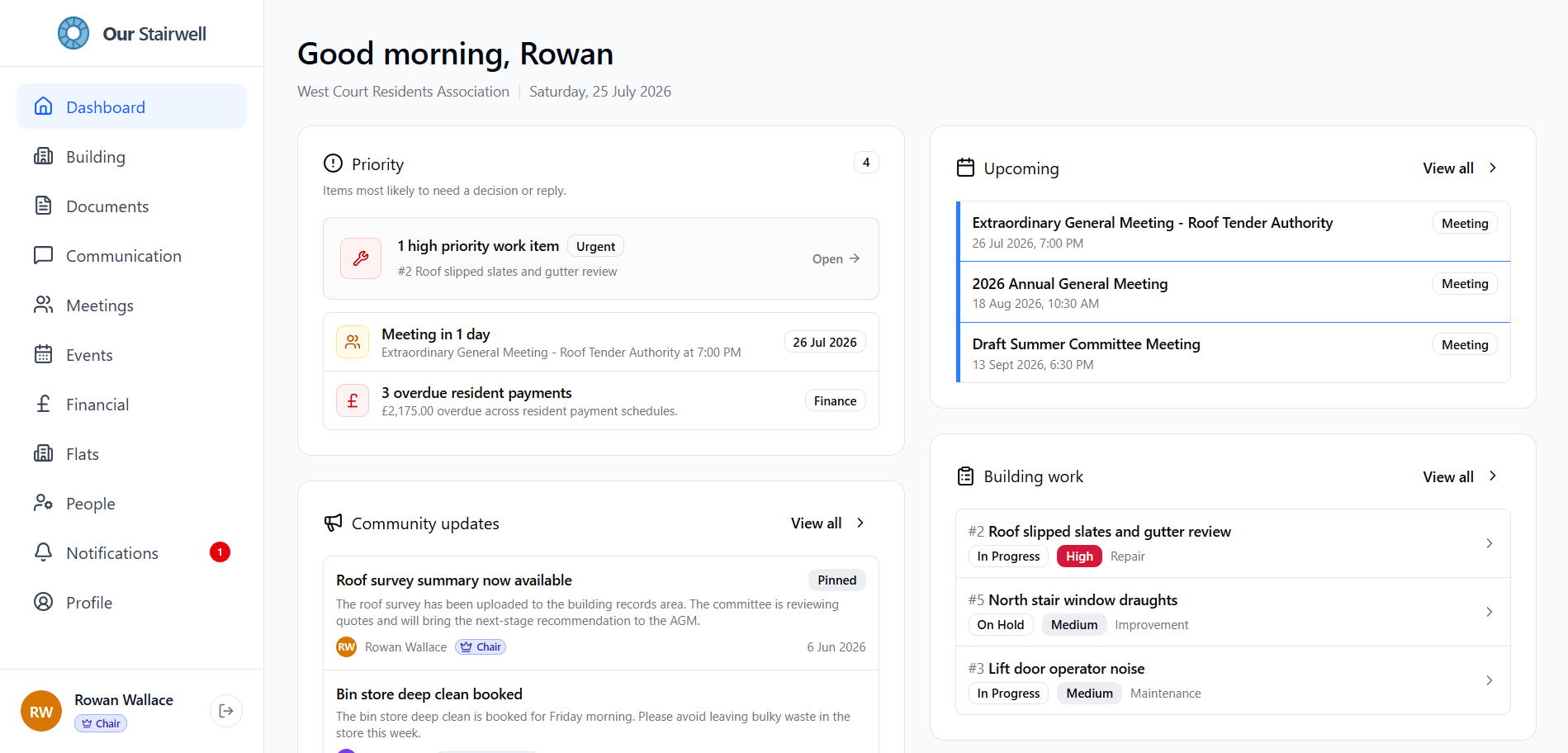
Task: Open the 2026 Annual General Meeting entry
Action: point(1234,292)
